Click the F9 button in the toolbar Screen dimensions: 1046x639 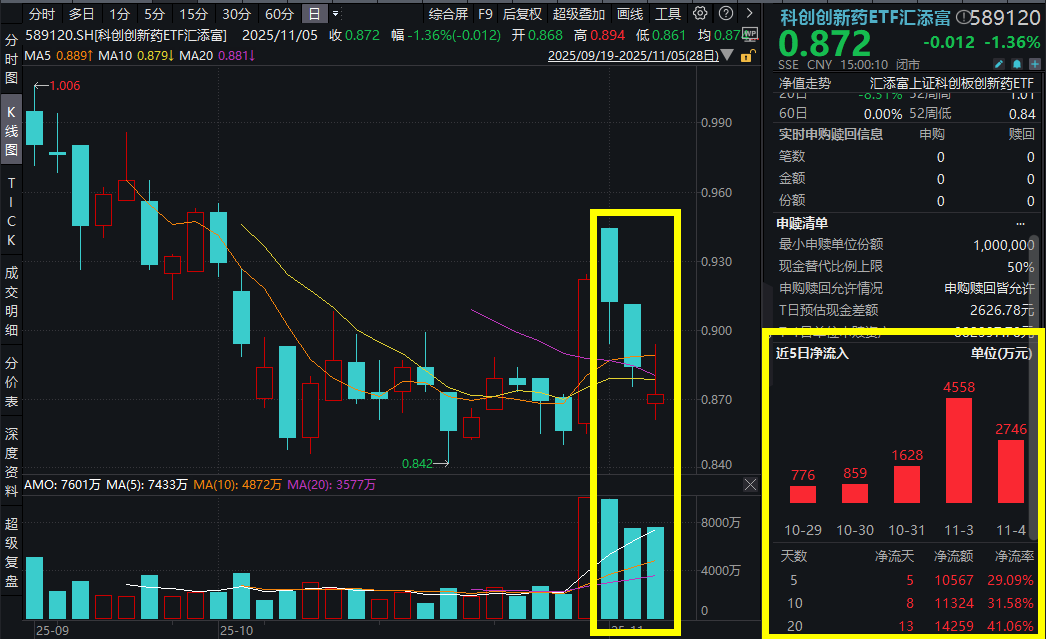[486, 14]
